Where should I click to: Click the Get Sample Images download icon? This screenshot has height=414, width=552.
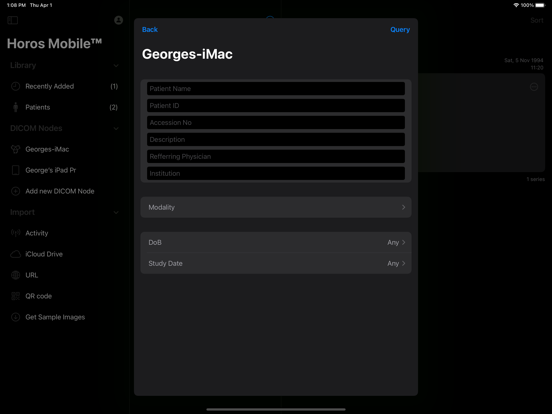coord(15,317)
